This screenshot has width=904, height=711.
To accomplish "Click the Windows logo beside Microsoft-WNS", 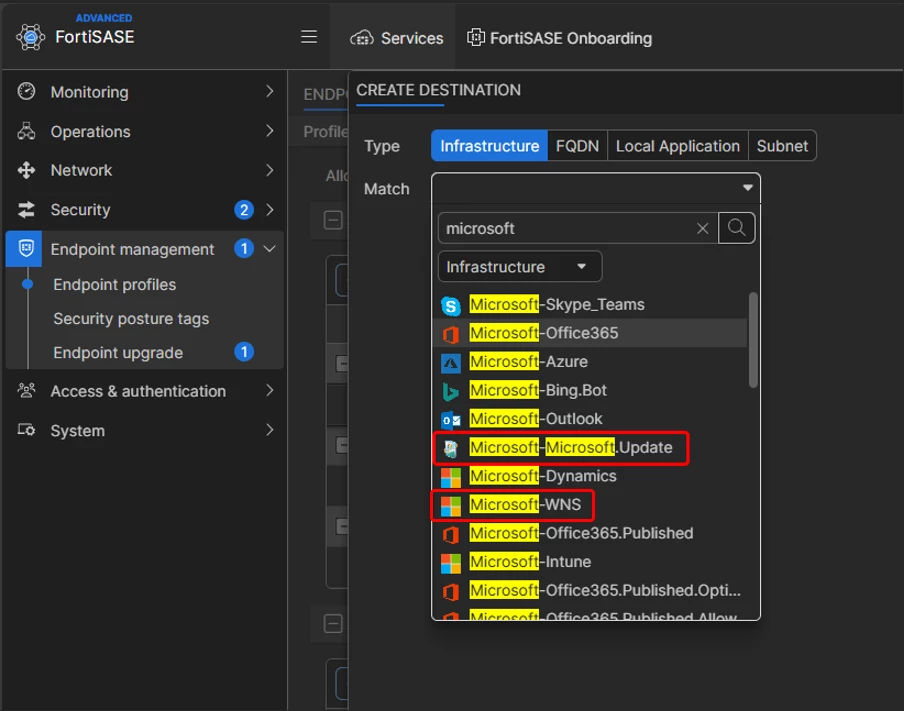I will click(x=451, y=506).
